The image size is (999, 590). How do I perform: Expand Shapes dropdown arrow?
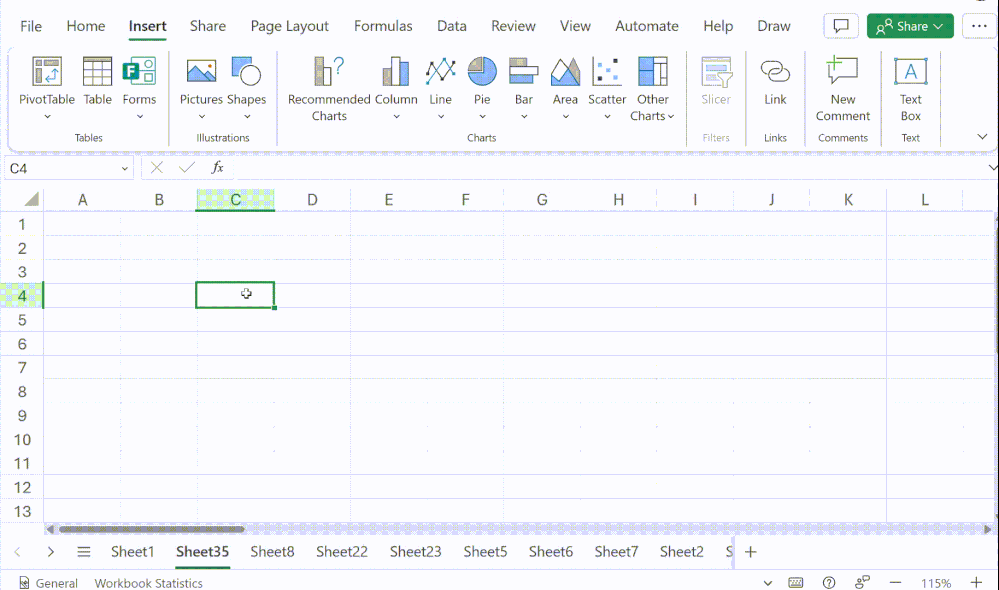(x=247, y=117)
